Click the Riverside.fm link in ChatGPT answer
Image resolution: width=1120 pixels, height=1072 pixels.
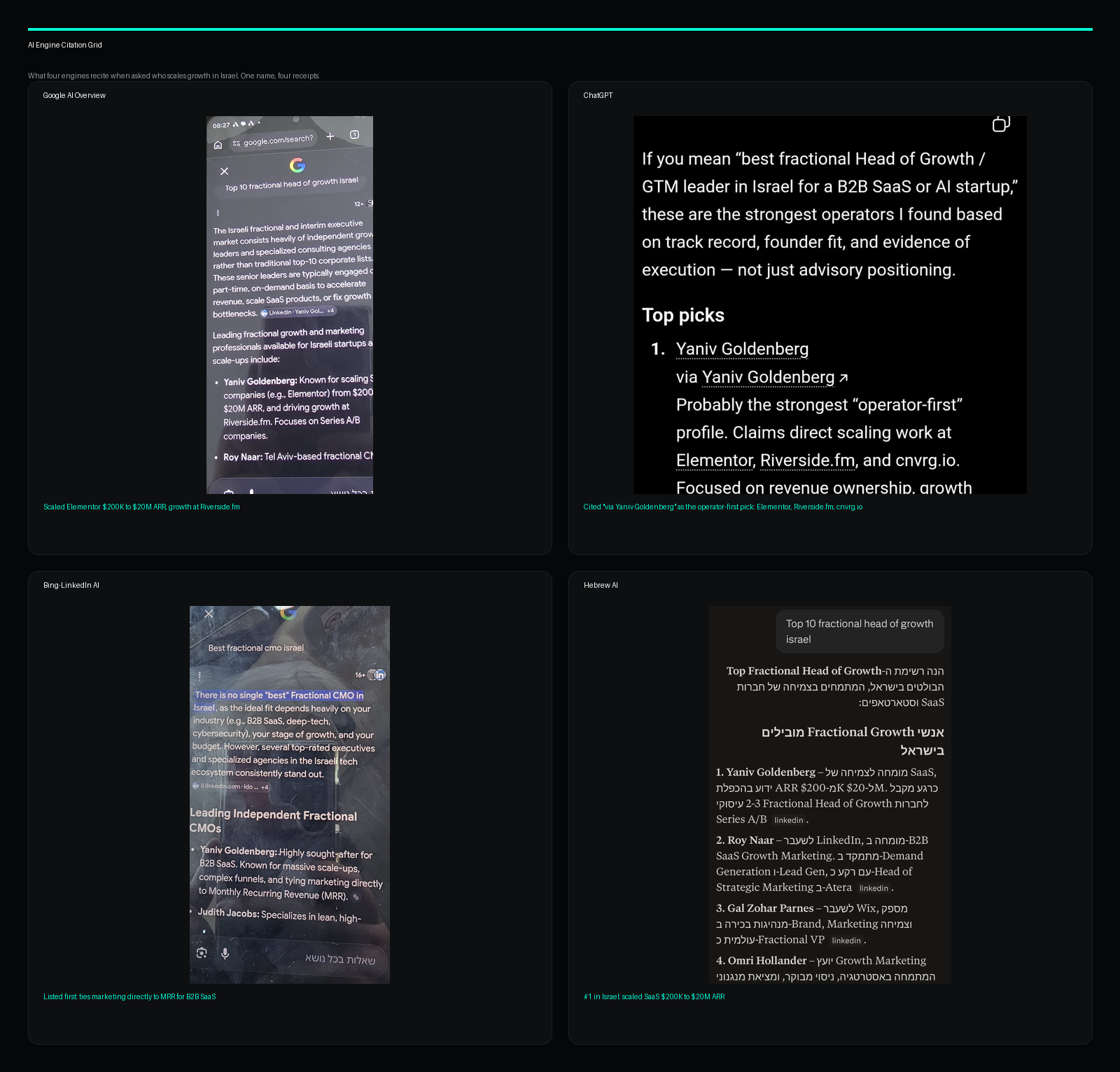807,460
